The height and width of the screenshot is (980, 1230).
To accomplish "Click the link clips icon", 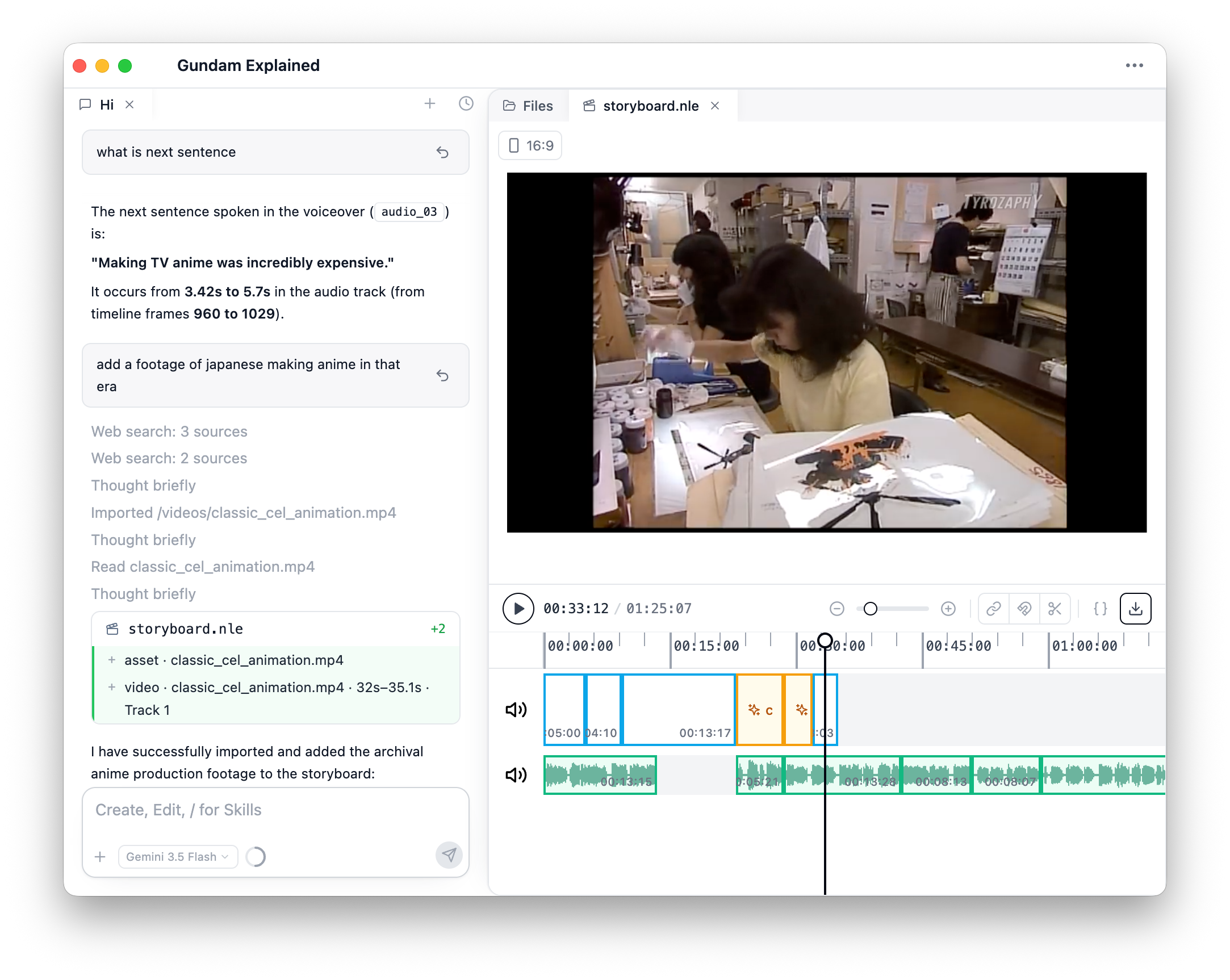I will 993,609.
